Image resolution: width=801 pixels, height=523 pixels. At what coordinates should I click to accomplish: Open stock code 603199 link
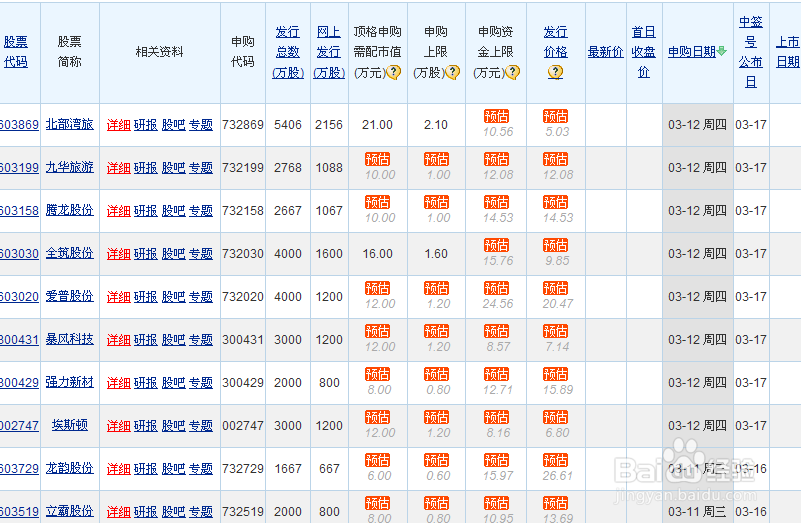[x=19, y=168]
